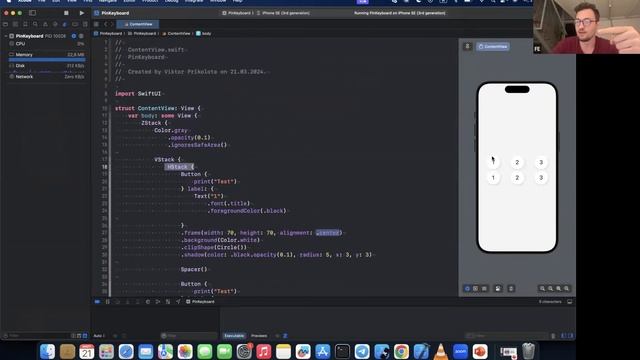Open the related items grid menu
Screen dimensions: 640x360
click(x=96, y=24)
